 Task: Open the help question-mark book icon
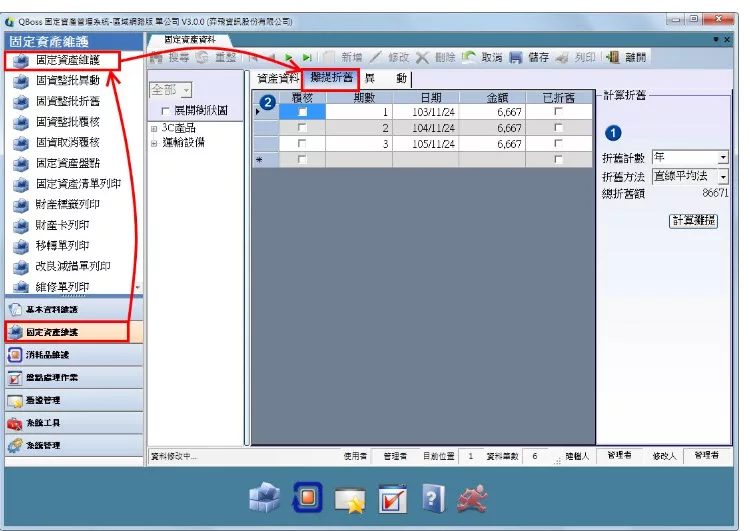[434, 497]
